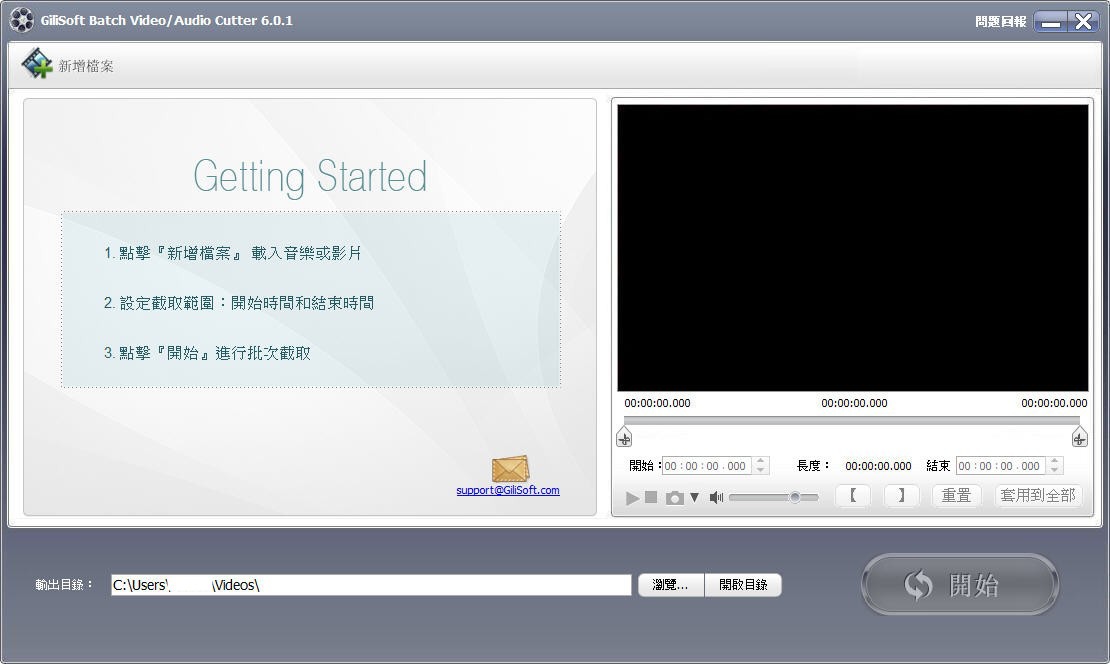Viewport: 1110px width, 664px height.
Task: Click the film reel app icon in title bar
Action: (21, 20)
